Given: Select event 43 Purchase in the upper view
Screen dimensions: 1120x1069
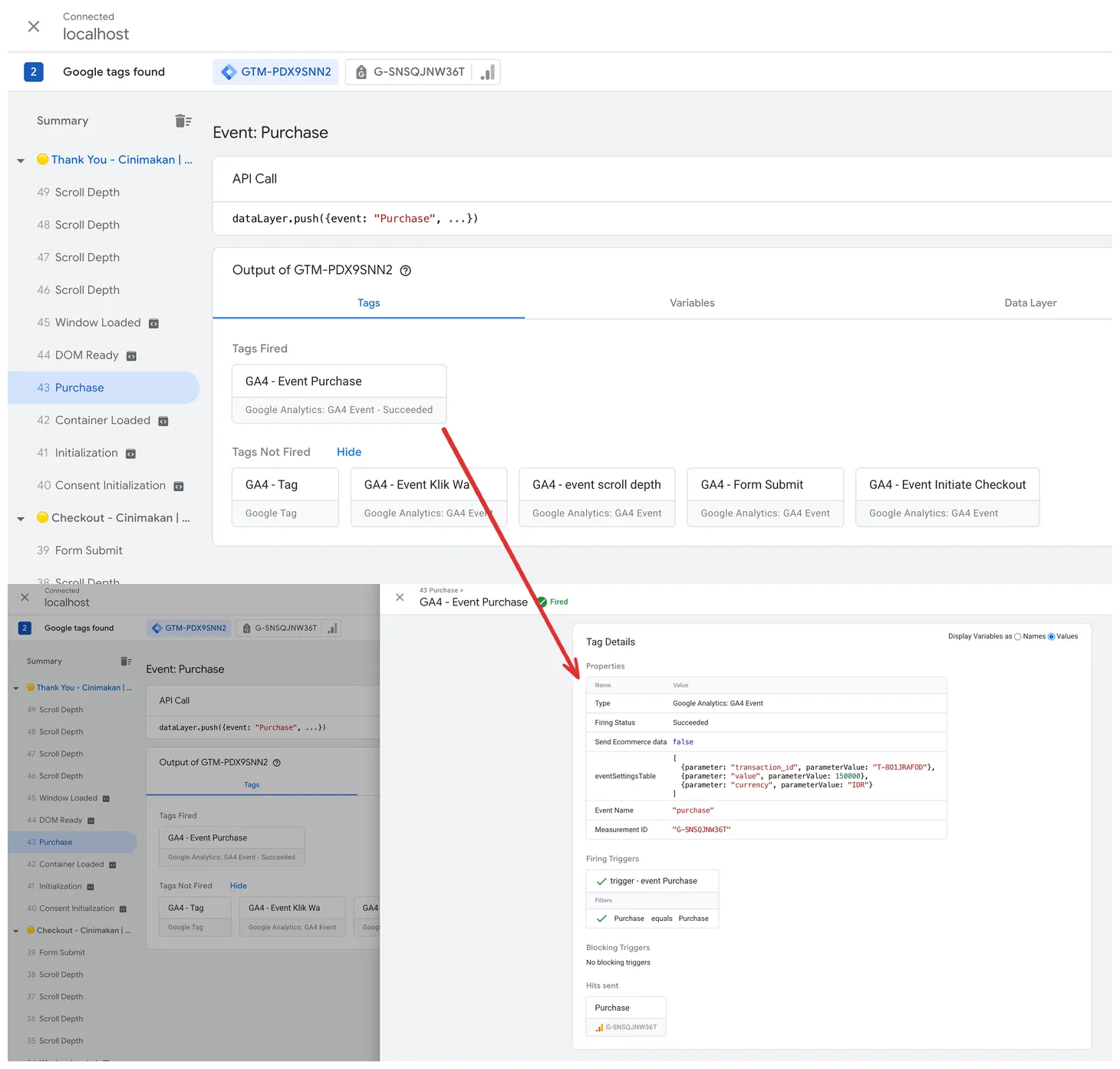Looking at the screenshot, I should [104, 388].
